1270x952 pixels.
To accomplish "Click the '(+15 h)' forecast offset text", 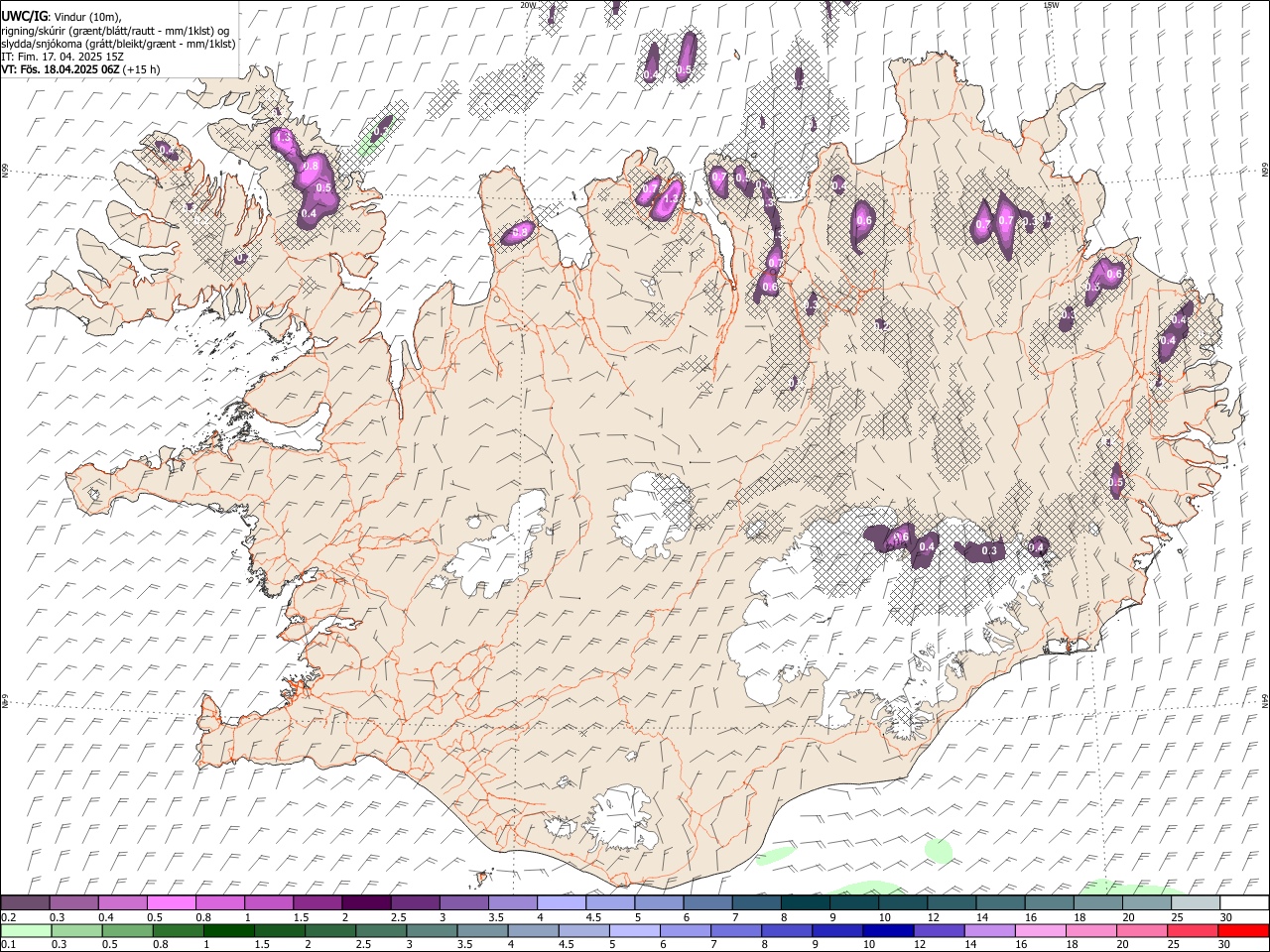I will coord(143,69).
